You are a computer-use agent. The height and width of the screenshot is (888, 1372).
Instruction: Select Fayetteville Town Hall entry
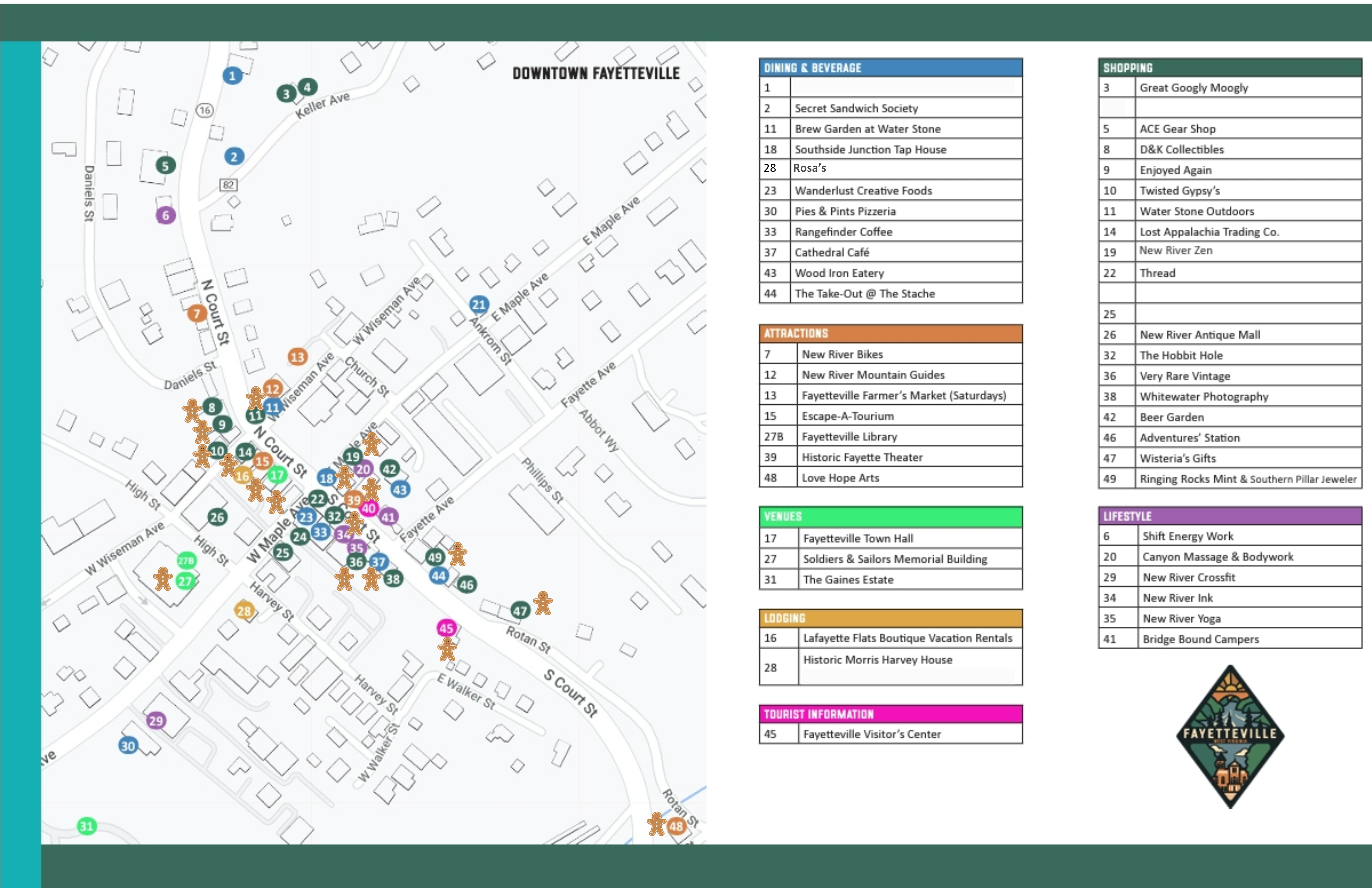pos(891,538)
